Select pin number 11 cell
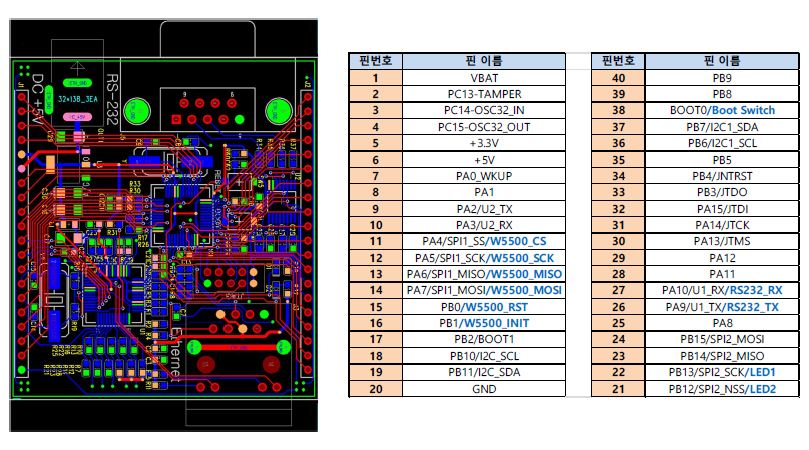This screenshot has height=450, width=809. [376, 241]
